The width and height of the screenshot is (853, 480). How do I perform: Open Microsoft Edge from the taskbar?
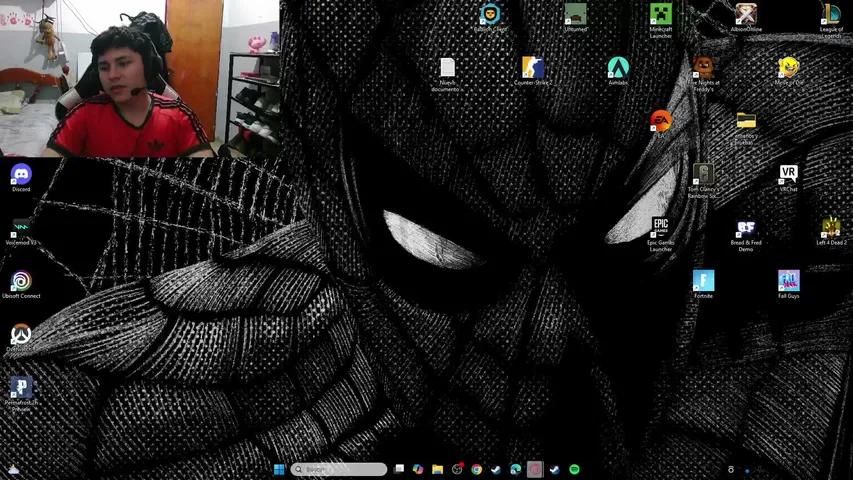point(515,469)
